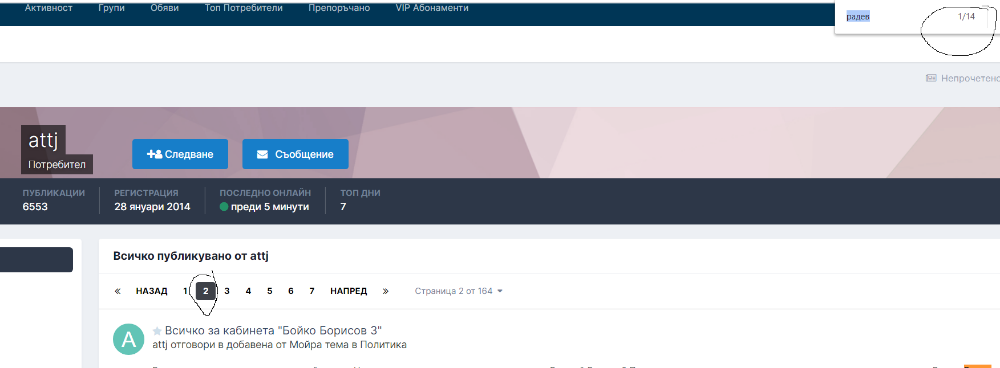Click the Топ дни value 7

click(x=343, y=207)
